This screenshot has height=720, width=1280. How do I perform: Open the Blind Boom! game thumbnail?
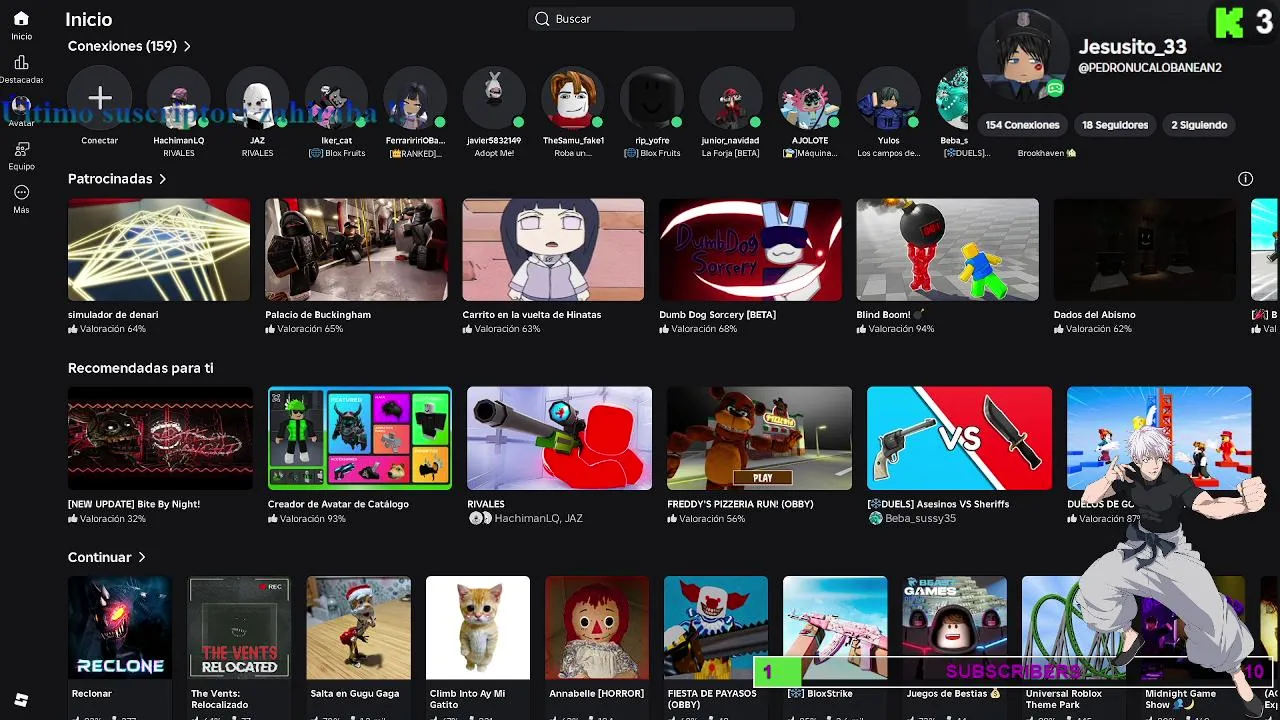pyautogui.click(x=947, y=249)
